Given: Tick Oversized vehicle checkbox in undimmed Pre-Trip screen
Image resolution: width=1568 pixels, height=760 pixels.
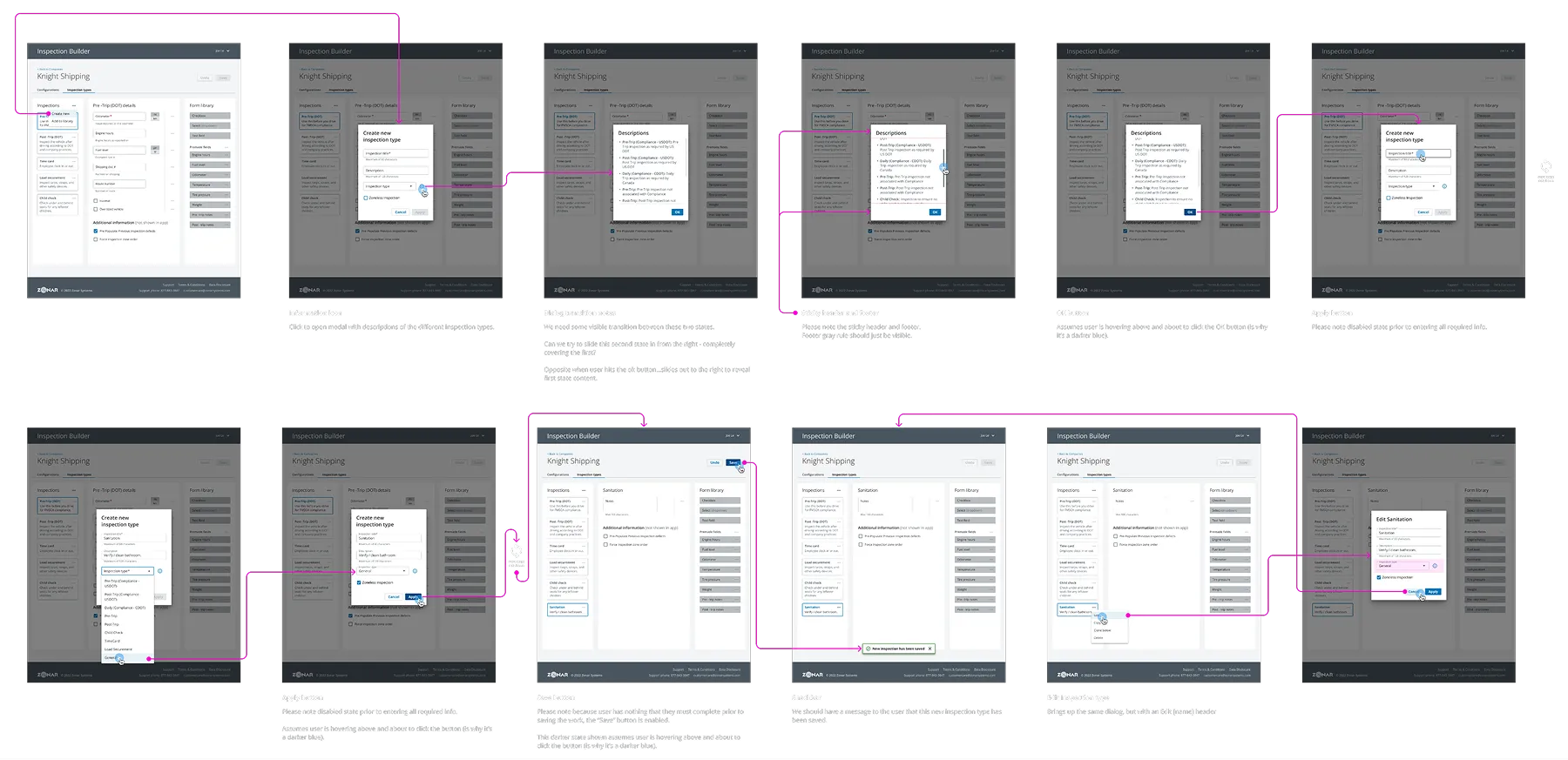Looking at the screenshot, I should [95, 209].
